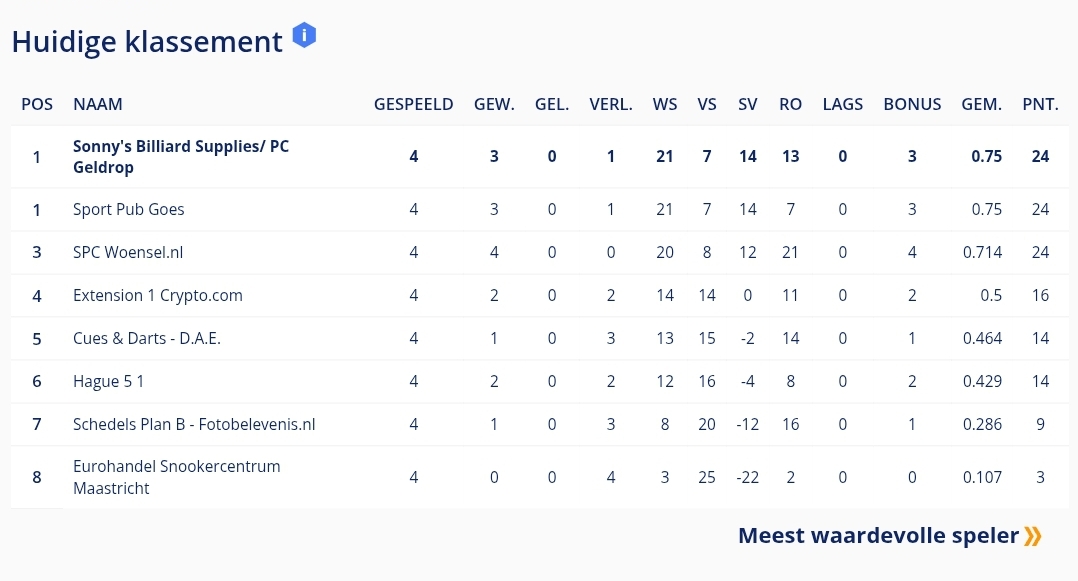Click the Huidige klassement heading
The width and height of the screenshot is (1078, 581).
pos(147,42)
